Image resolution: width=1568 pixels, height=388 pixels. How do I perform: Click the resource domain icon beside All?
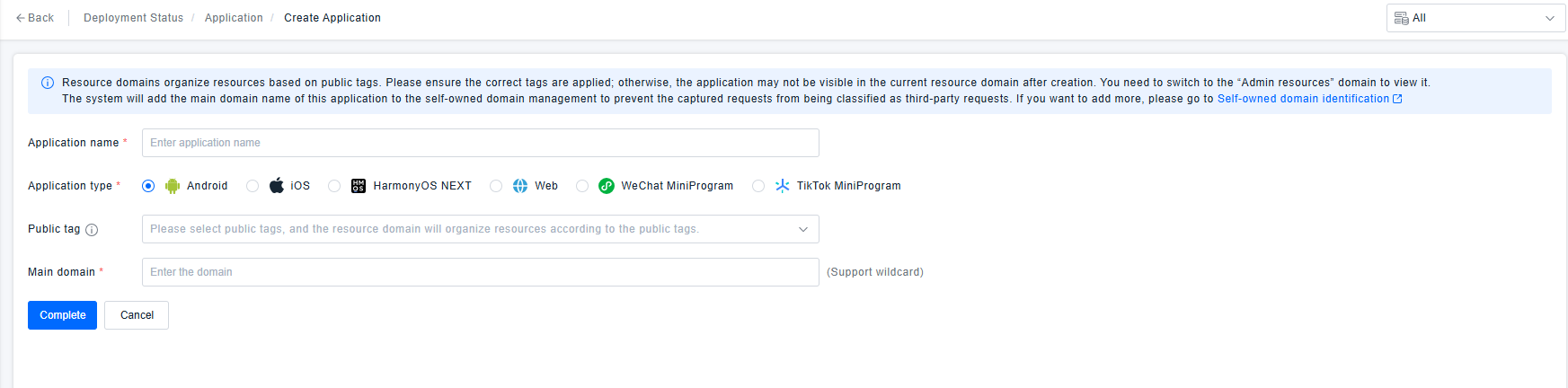tap(1401, 18)
